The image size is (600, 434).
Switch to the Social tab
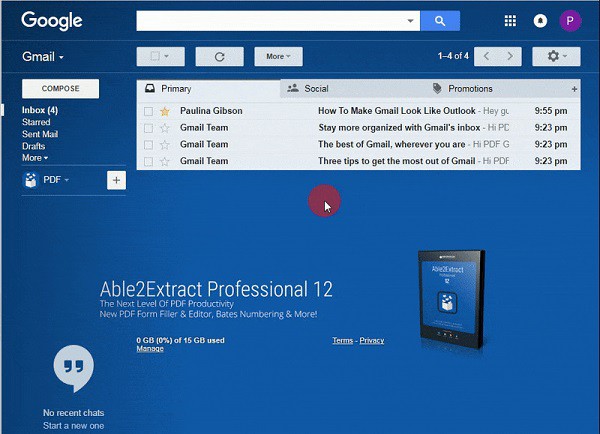pyautogui.click(x=315, y=89)
